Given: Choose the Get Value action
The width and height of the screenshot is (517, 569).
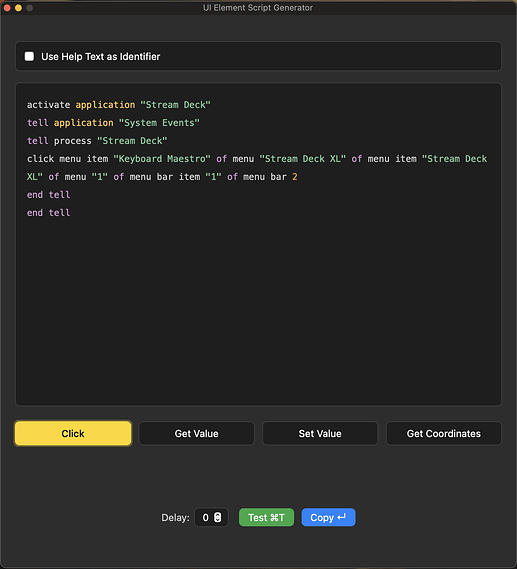Looking at the screenshot, I should (x=197, y=433).
